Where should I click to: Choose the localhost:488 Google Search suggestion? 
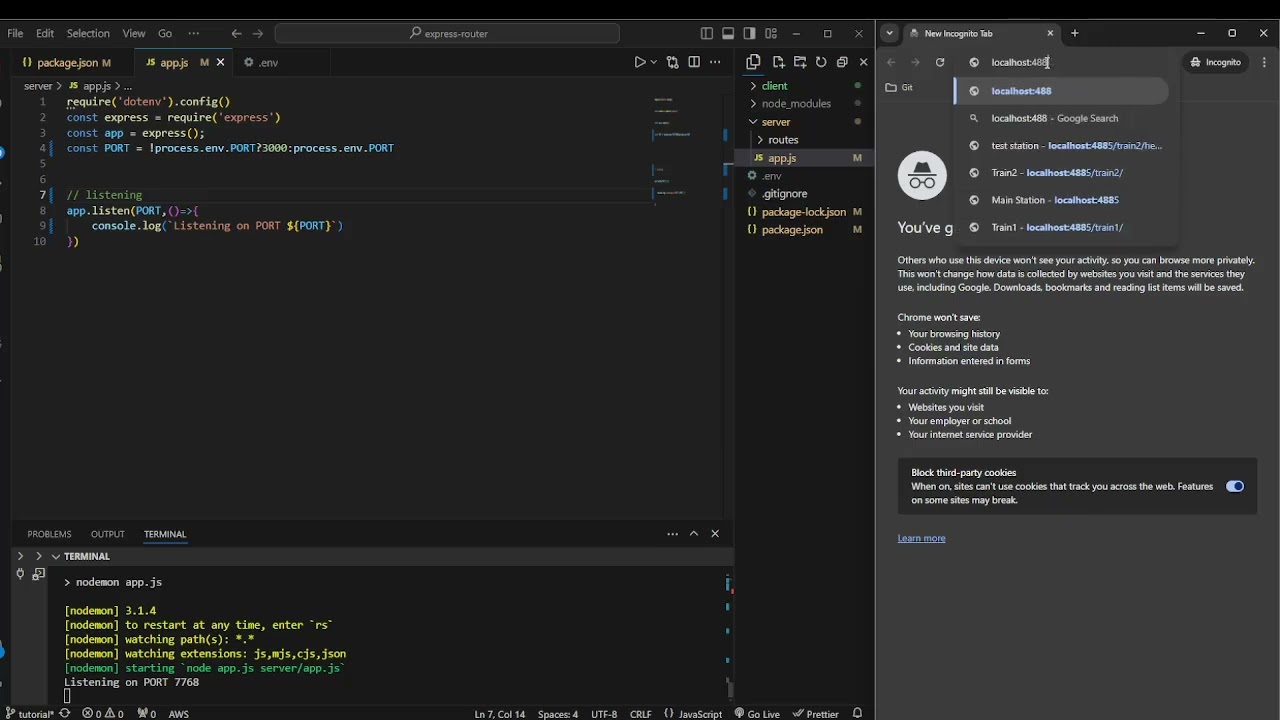[1060, 118]
